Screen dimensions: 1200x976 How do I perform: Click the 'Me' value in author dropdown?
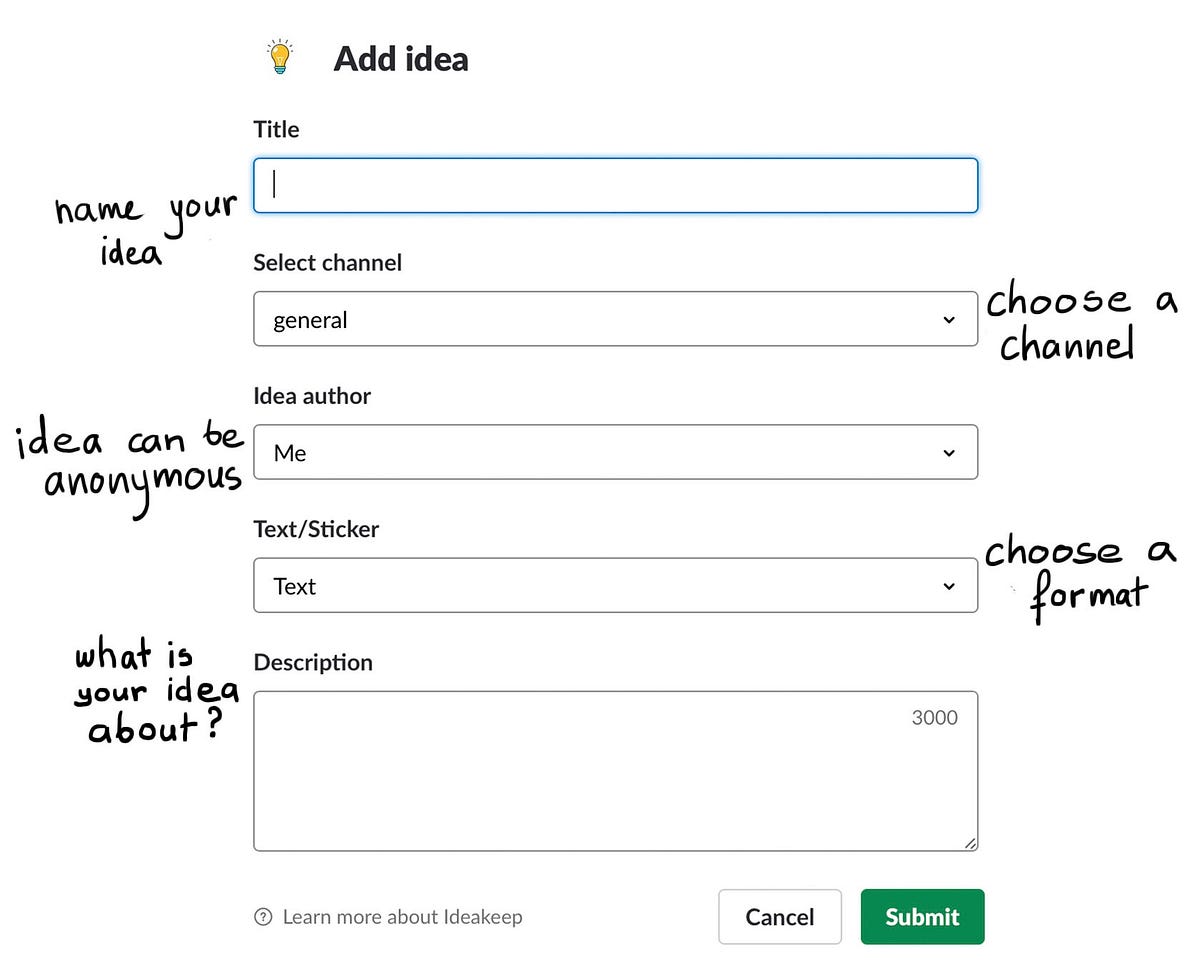[290, 453]
